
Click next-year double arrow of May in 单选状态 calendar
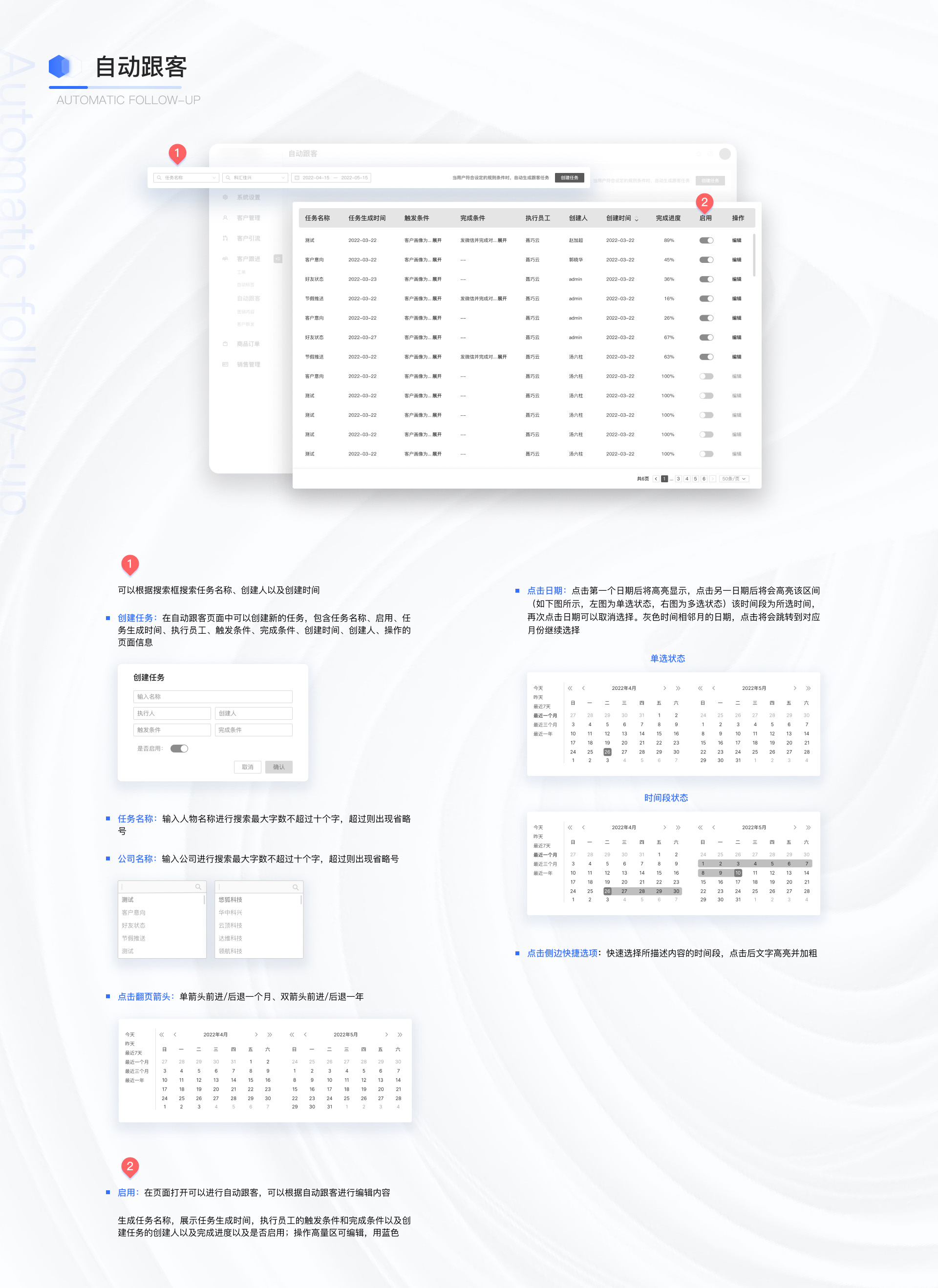808,687
